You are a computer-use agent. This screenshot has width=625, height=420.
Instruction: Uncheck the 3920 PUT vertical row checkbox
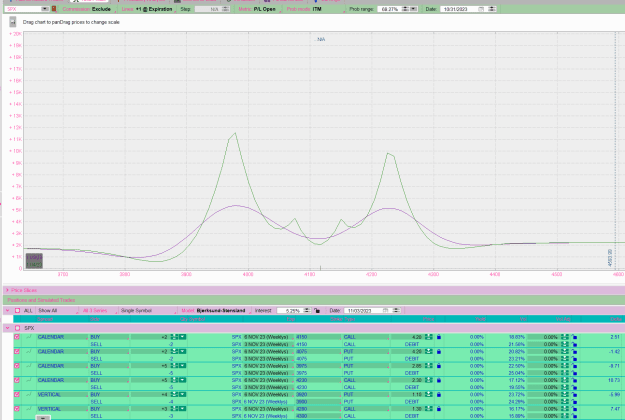[x=17, y=394]
